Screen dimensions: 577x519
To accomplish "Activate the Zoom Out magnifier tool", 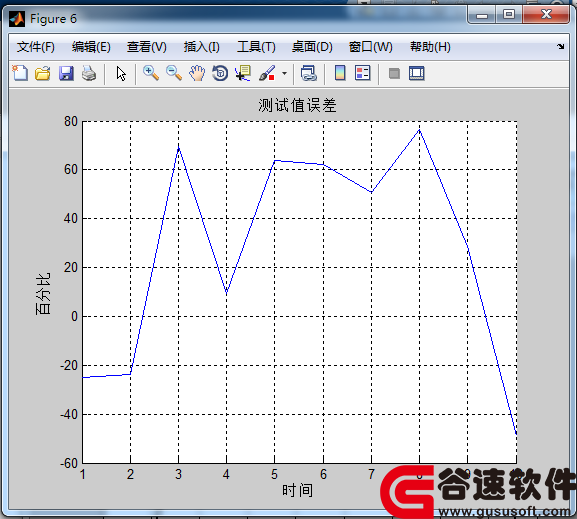I will [174, 73].
